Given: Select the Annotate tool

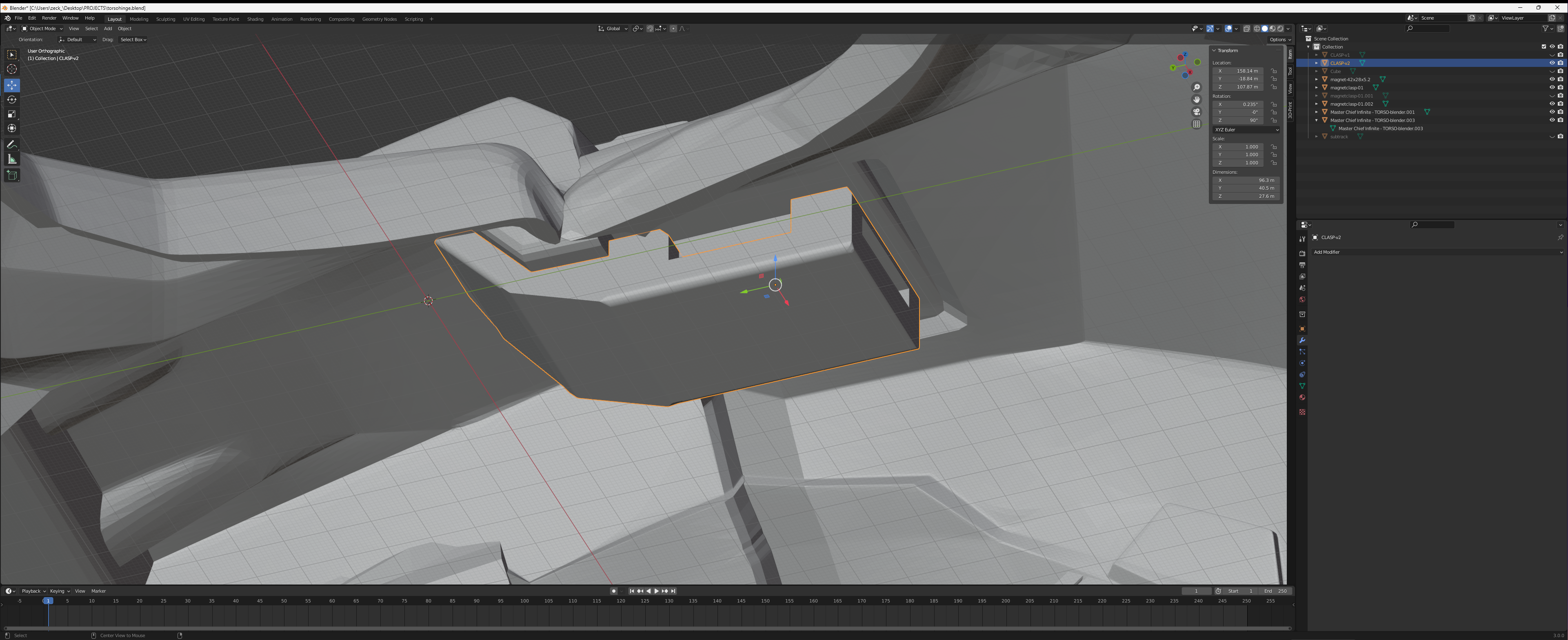Looking at the screenshot, I should pyautogui.click(x=11, y=145).
